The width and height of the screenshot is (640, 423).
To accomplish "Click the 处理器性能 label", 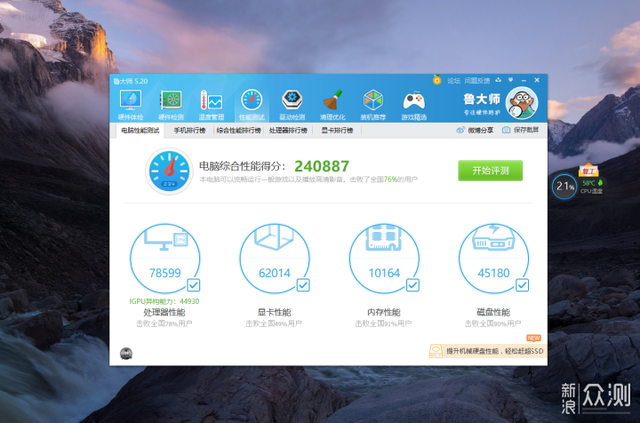I will (164, 312).
